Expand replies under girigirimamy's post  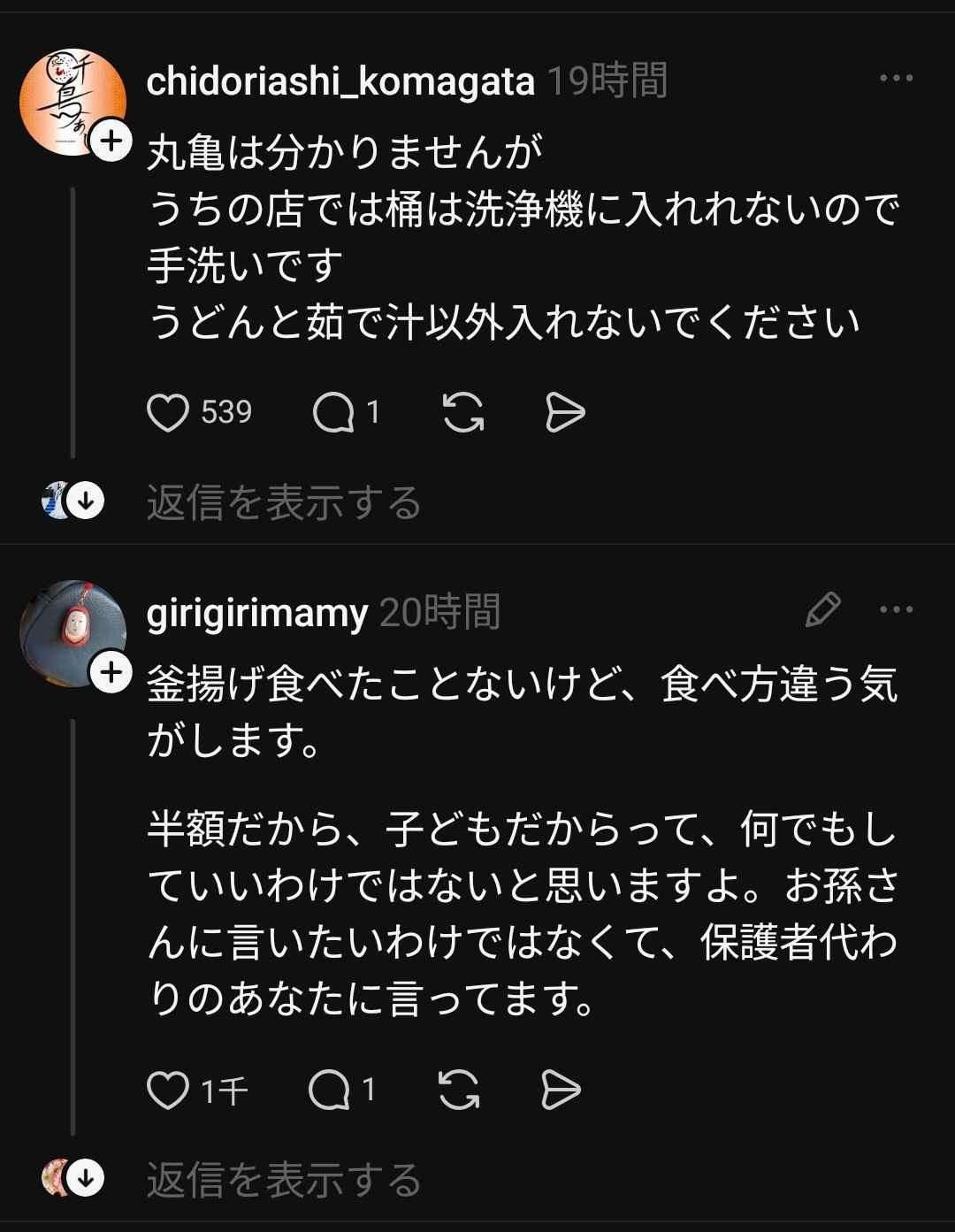tap(283, 1180)
